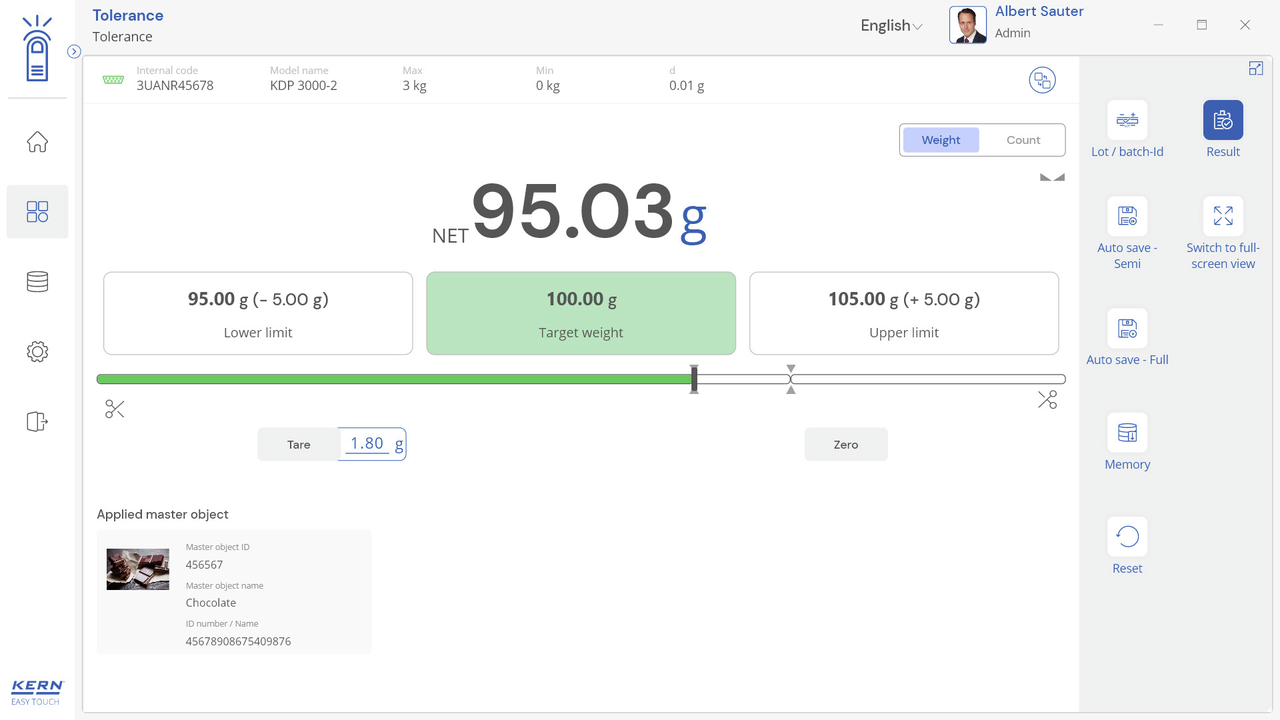This screenshot has width=1280, height=720.
Task: Select Auto save - Semi icon
Action: point(1127,216)
